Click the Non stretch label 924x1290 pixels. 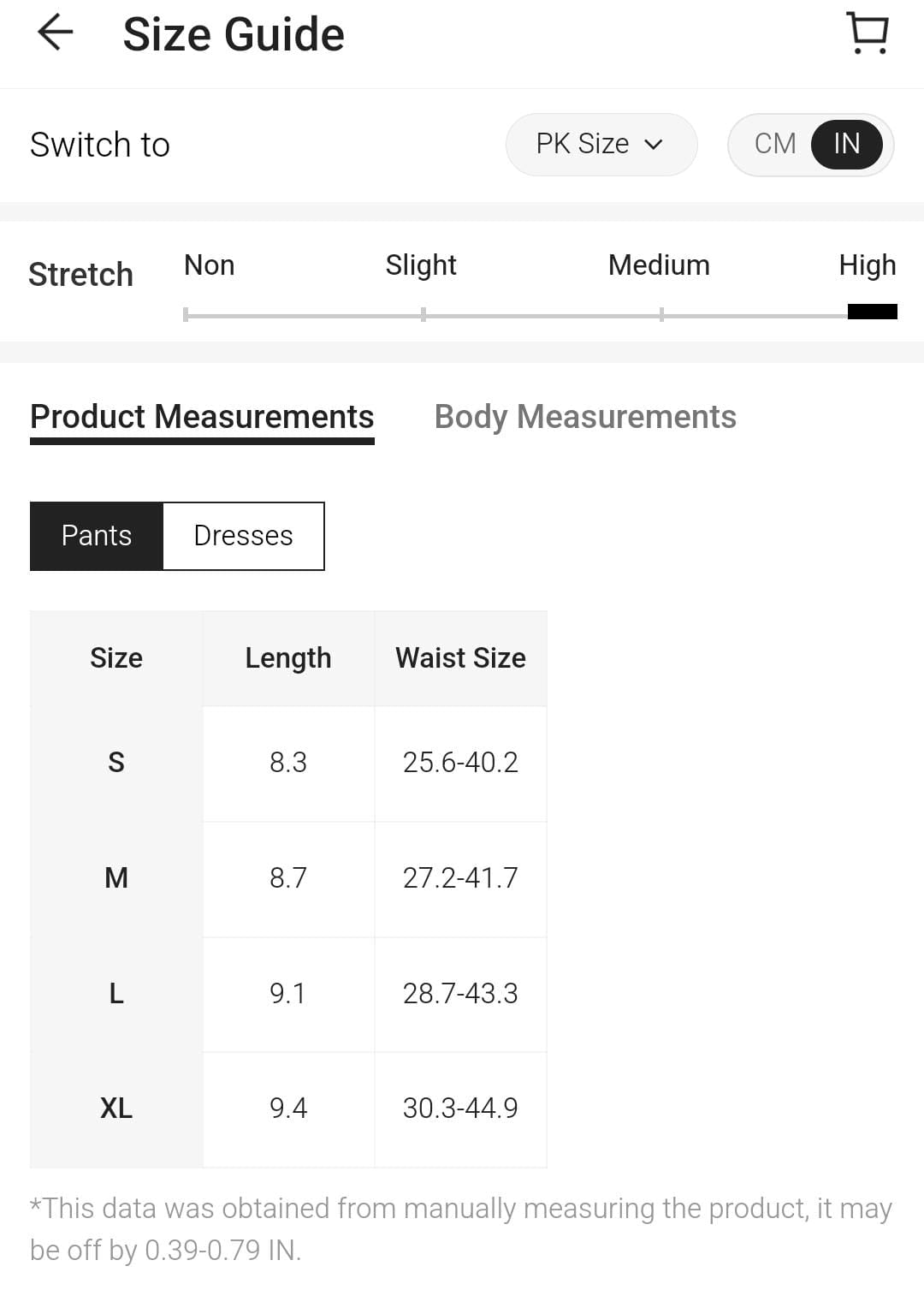[x=210, y=265]
